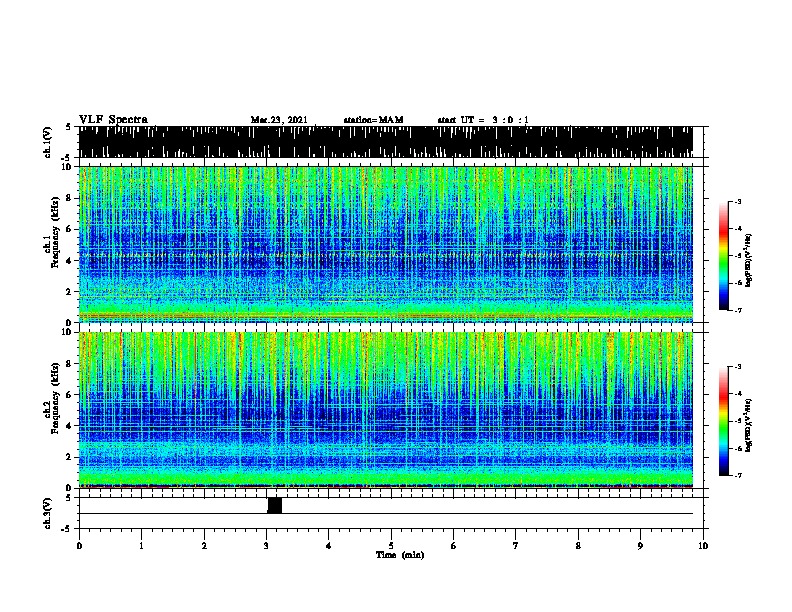Click the ch.2 "Frequency (kHz)" axis label
792x612 pixels.
(x=55, y=398)
